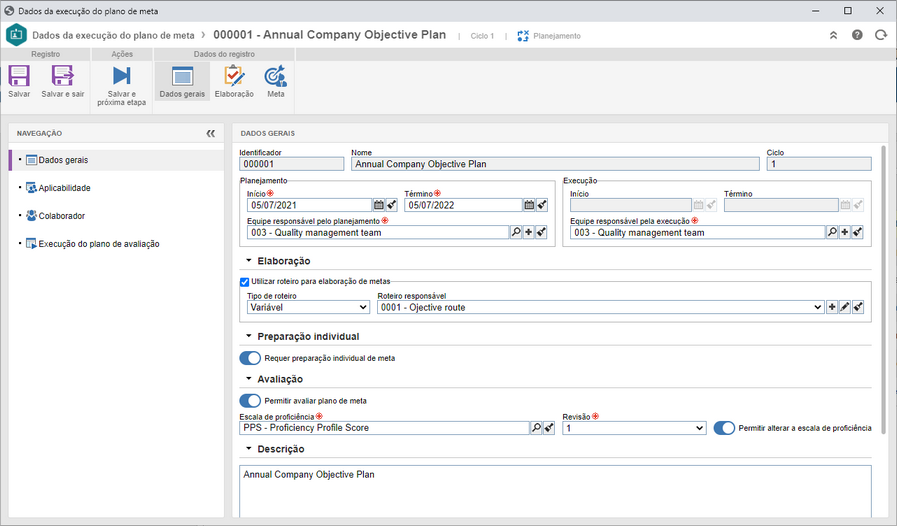Search Escala de proficiência
The height and width of the screenshot is (526, 897).
536,428
